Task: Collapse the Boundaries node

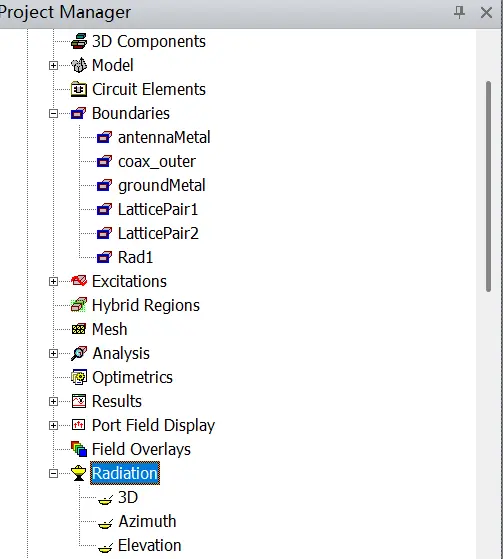Action: [x=53, y=114]
